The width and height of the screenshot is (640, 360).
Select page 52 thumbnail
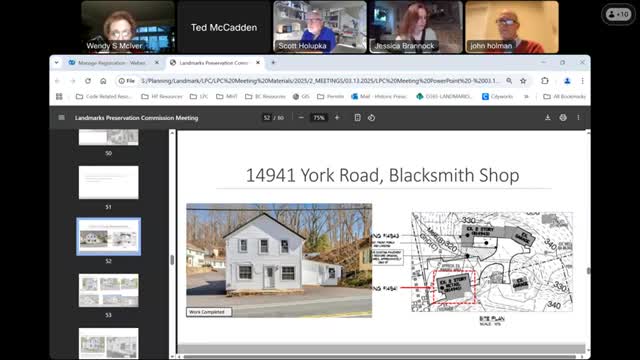pyautogui.click(x=109, y=237)
